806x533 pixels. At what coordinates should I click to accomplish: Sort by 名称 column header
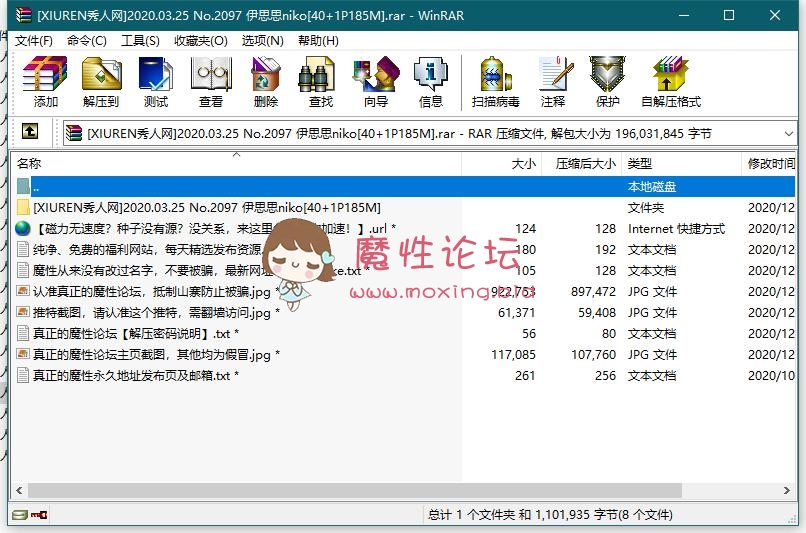pos(236,163)
